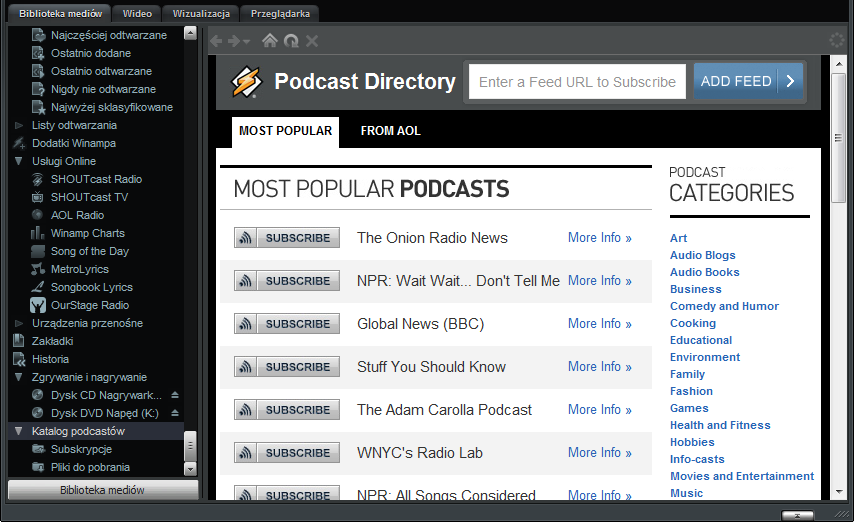Click the Ostatnio dodane icon
The height and width of the screenshot is (522, 854).
coord(38,53)
